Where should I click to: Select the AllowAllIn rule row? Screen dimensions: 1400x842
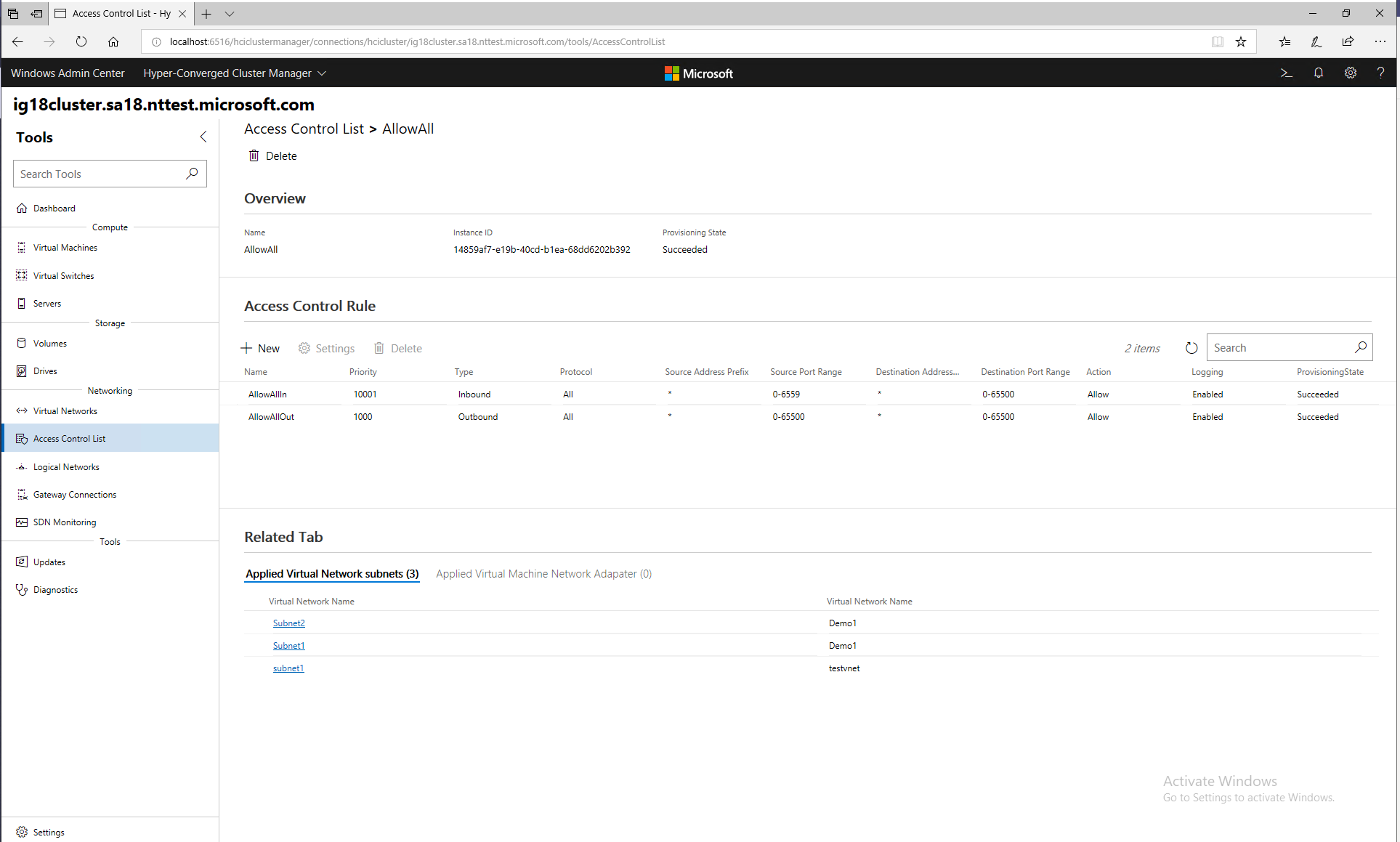[x=808, y=394]
